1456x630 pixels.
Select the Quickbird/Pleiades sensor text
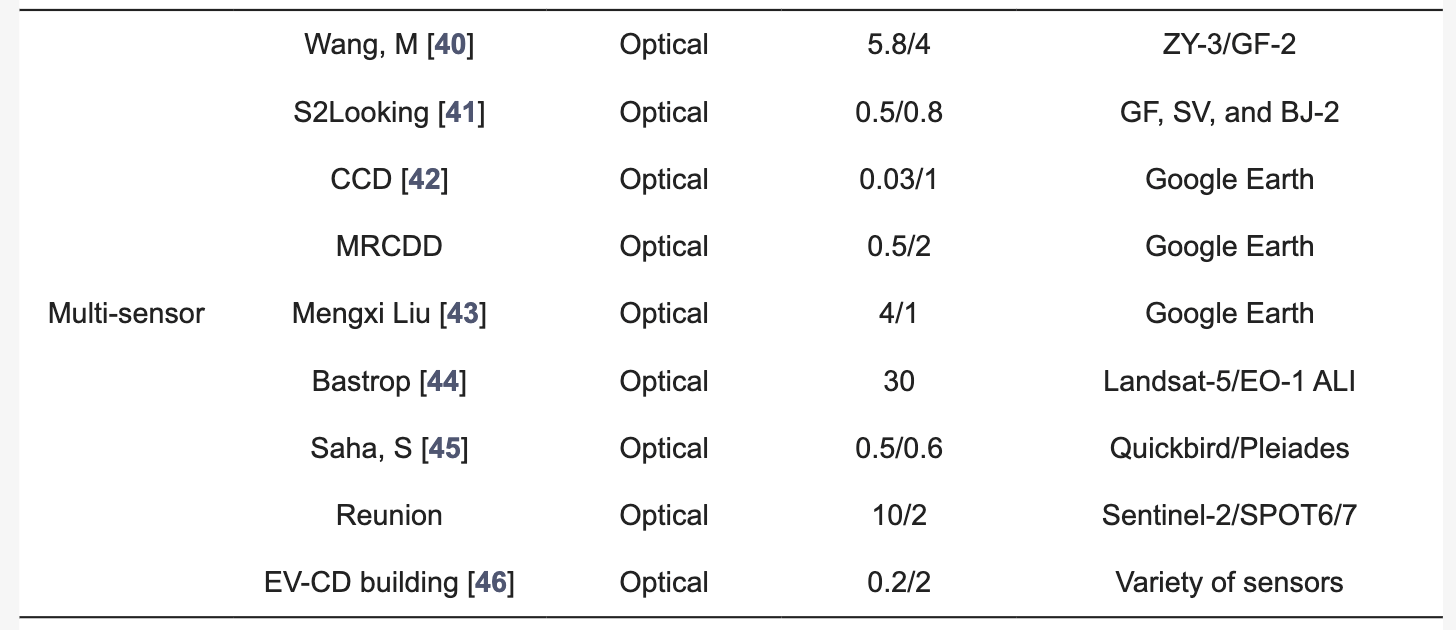(1229, 448)
